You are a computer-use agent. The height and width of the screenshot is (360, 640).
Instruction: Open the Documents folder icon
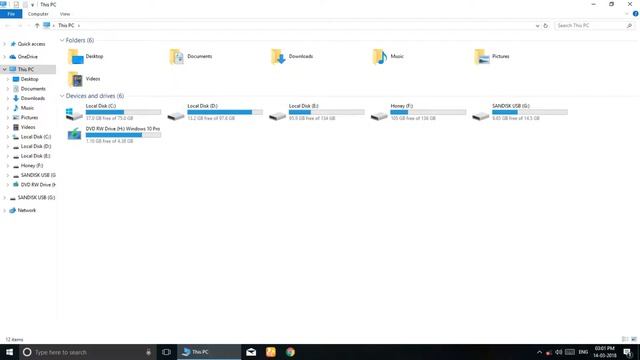point(177,56)
